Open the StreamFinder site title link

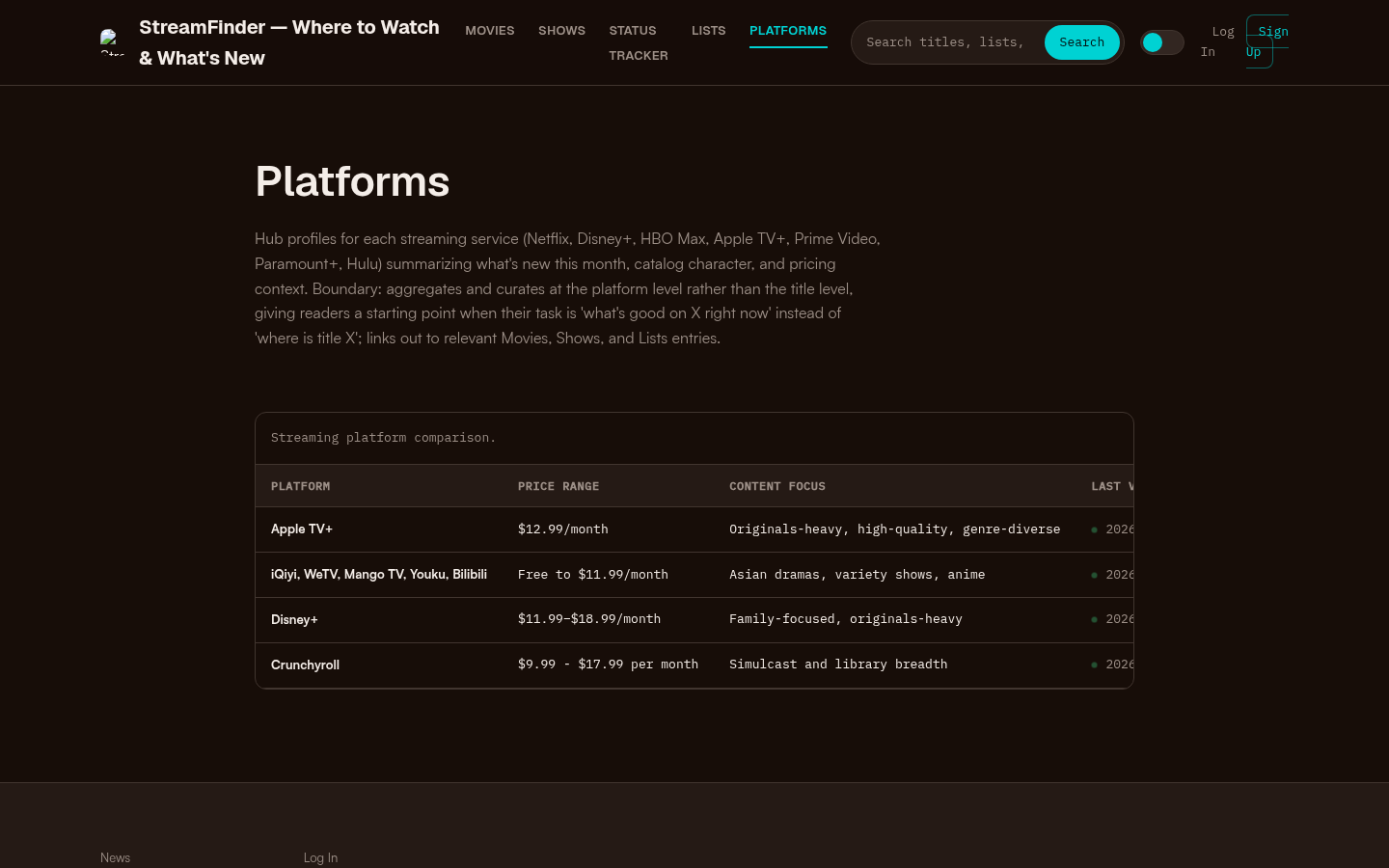click(x=289, y=42)
